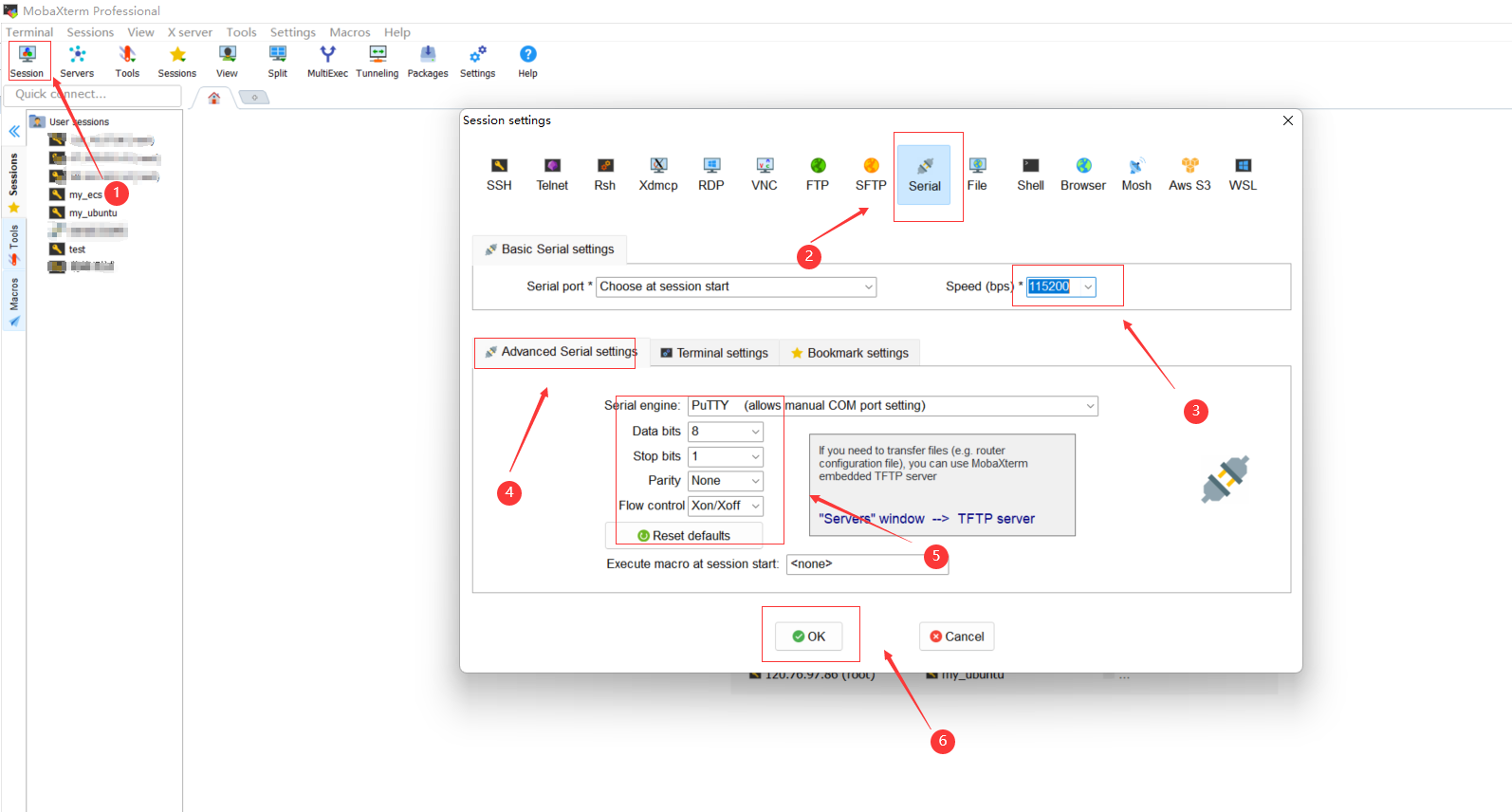Select the Serial session type
This screenshot has height=812, width=1512.
925,175
